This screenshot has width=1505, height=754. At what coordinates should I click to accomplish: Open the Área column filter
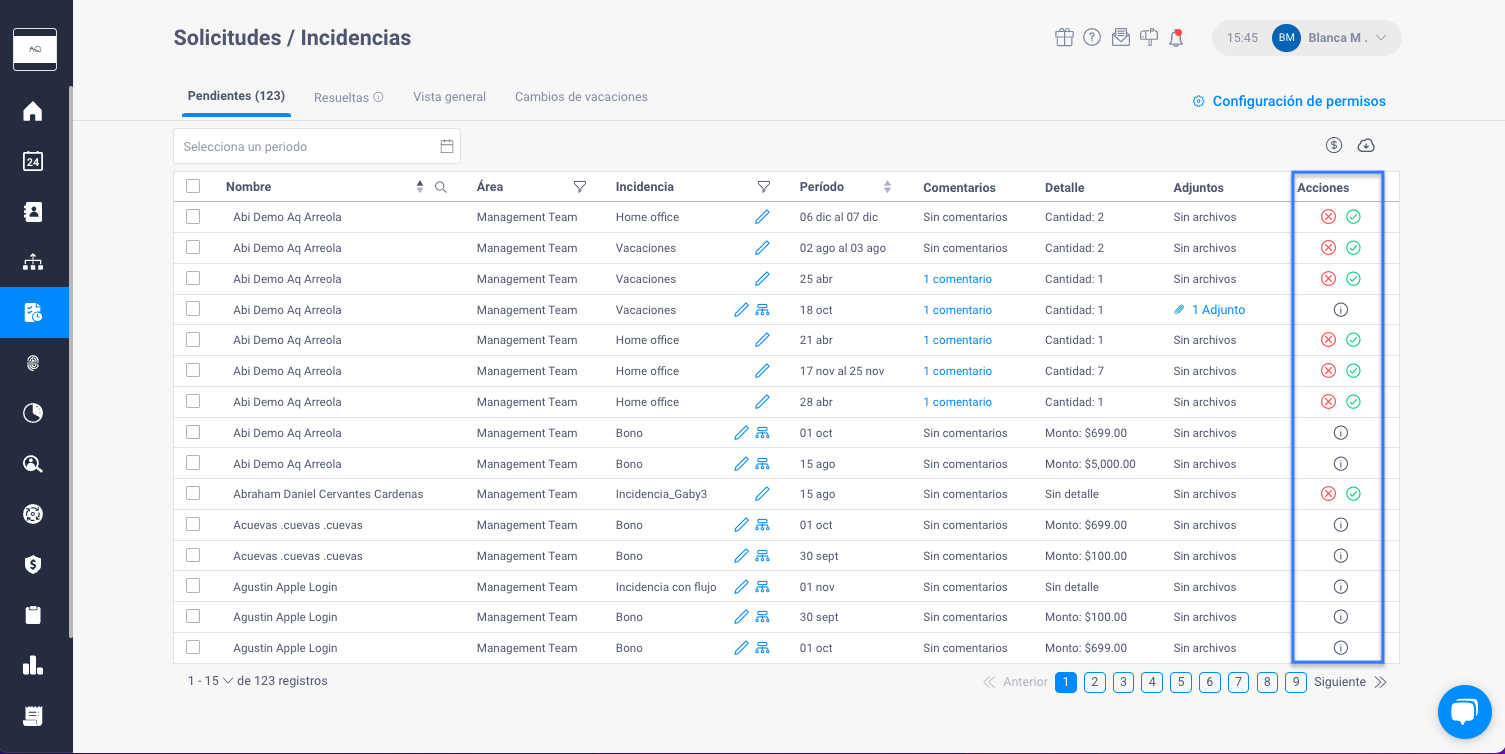tap(580, 187)
